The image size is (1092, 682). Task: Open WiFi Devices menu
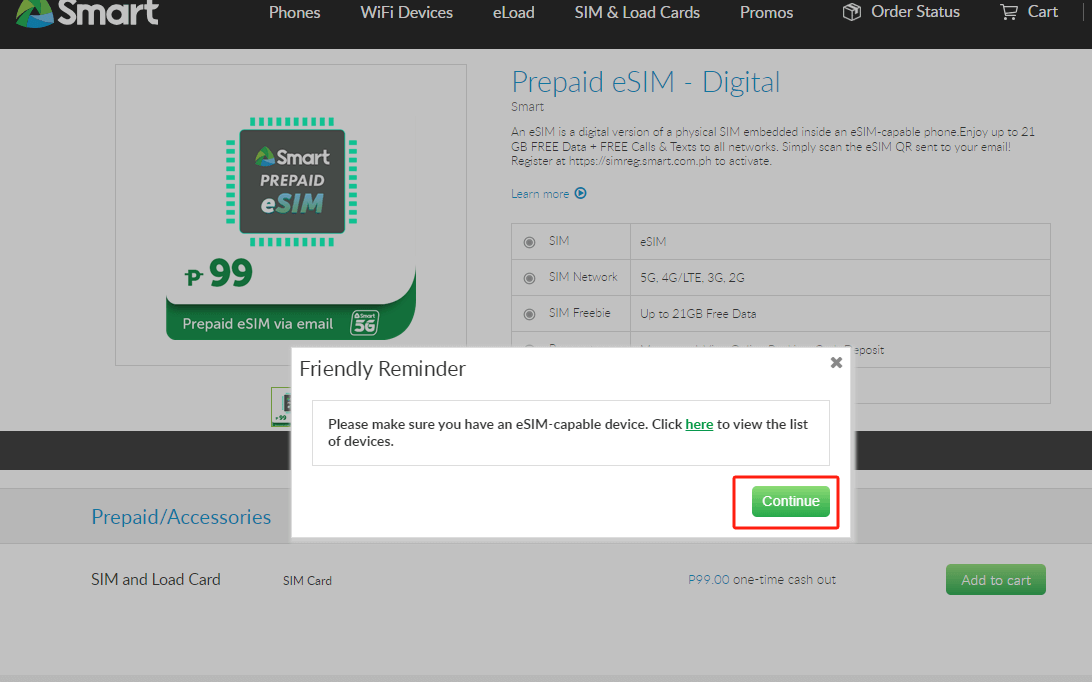[x=407, y=13]
